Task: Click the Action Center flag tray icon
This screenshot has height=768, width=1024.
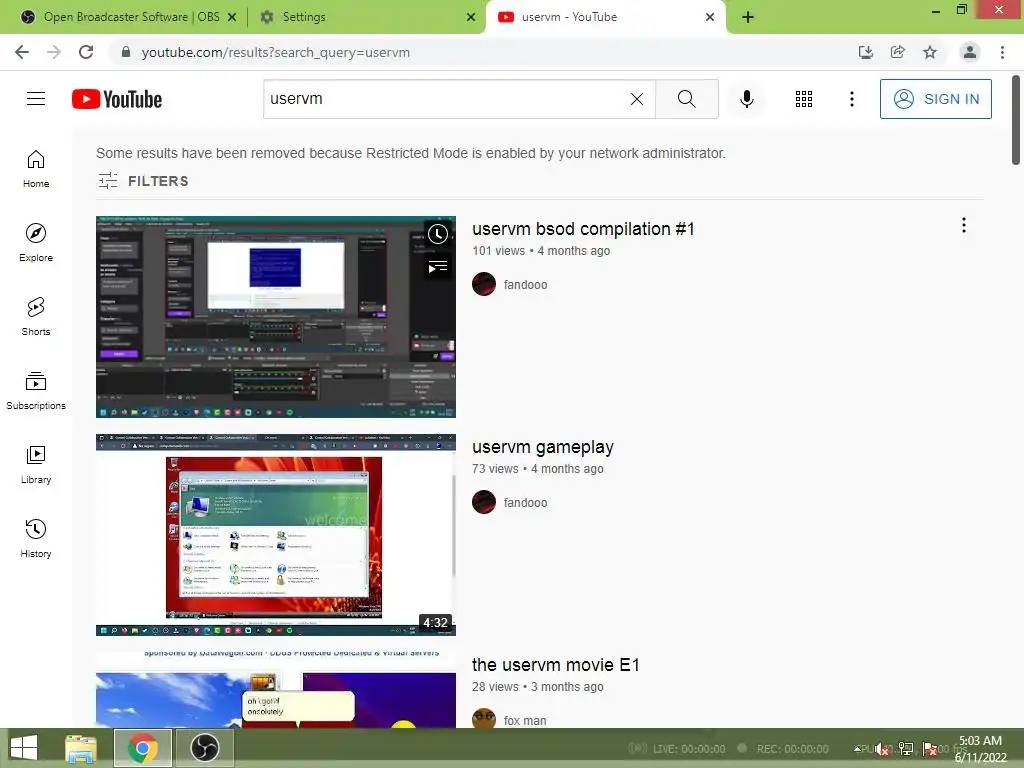Action: coord(930,748)
